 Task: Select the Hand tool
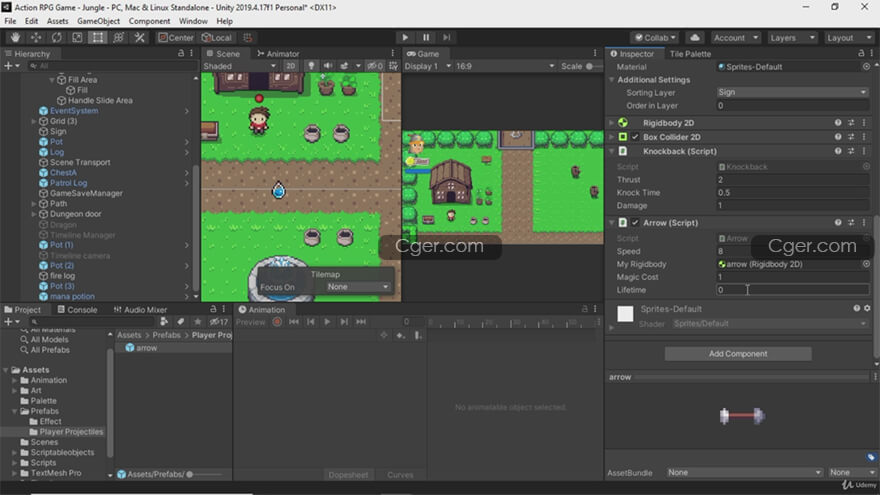pos(15,38)
